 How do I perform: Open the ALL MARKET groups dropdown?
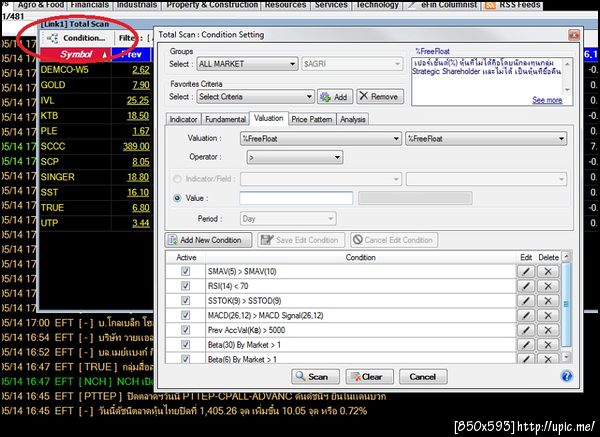248,64
